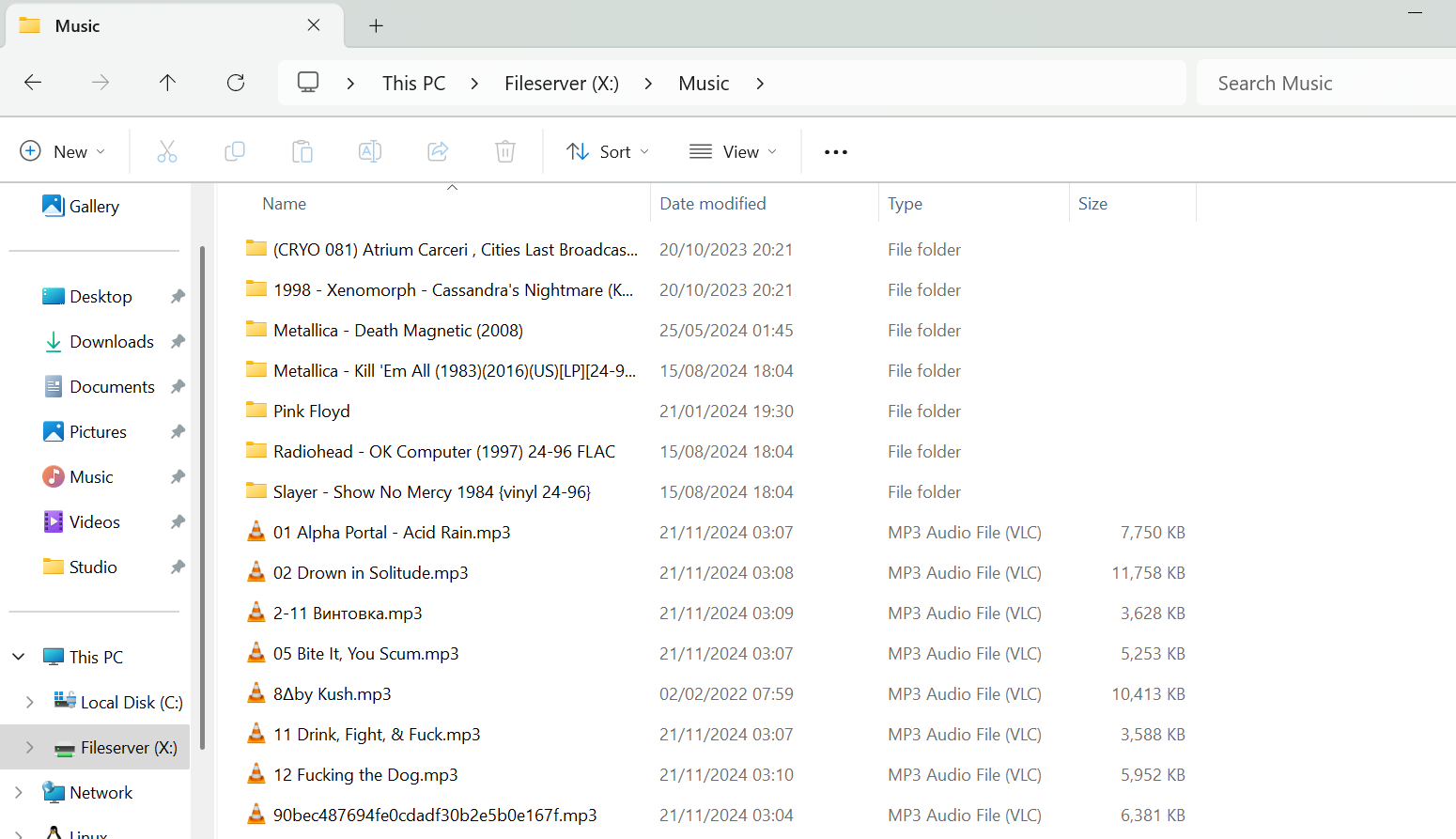
Task: Click VLC icon of 8∆by Kush.mp3
Action: 256,693
